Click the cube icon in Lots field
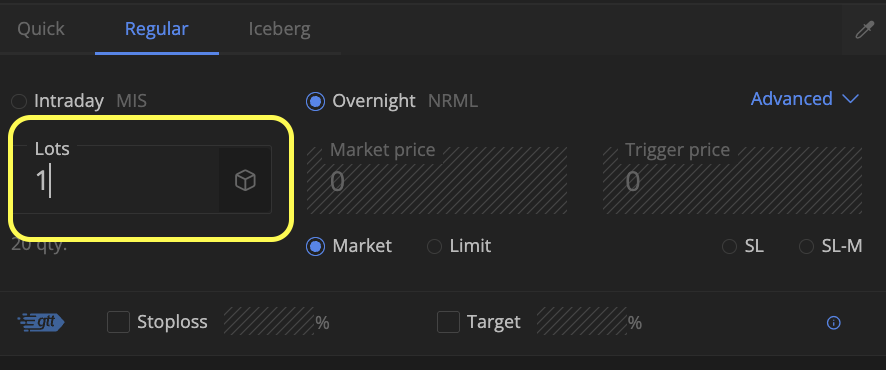The image size is (886, 370). coord(245,181)
